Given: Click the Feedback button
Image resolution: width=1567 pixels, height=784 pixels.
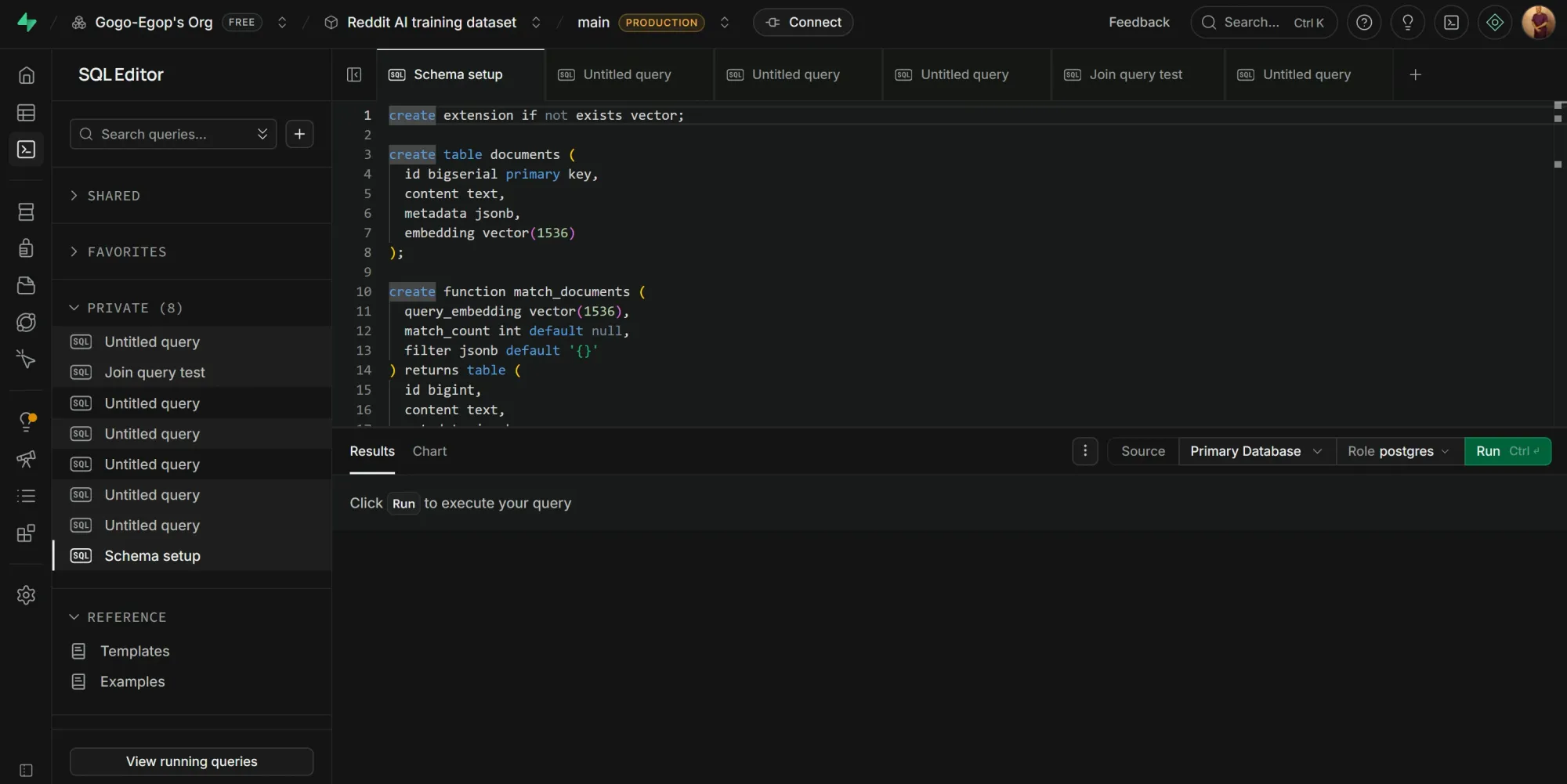Looking at the screenshot, I should (x=1138, y=22).
